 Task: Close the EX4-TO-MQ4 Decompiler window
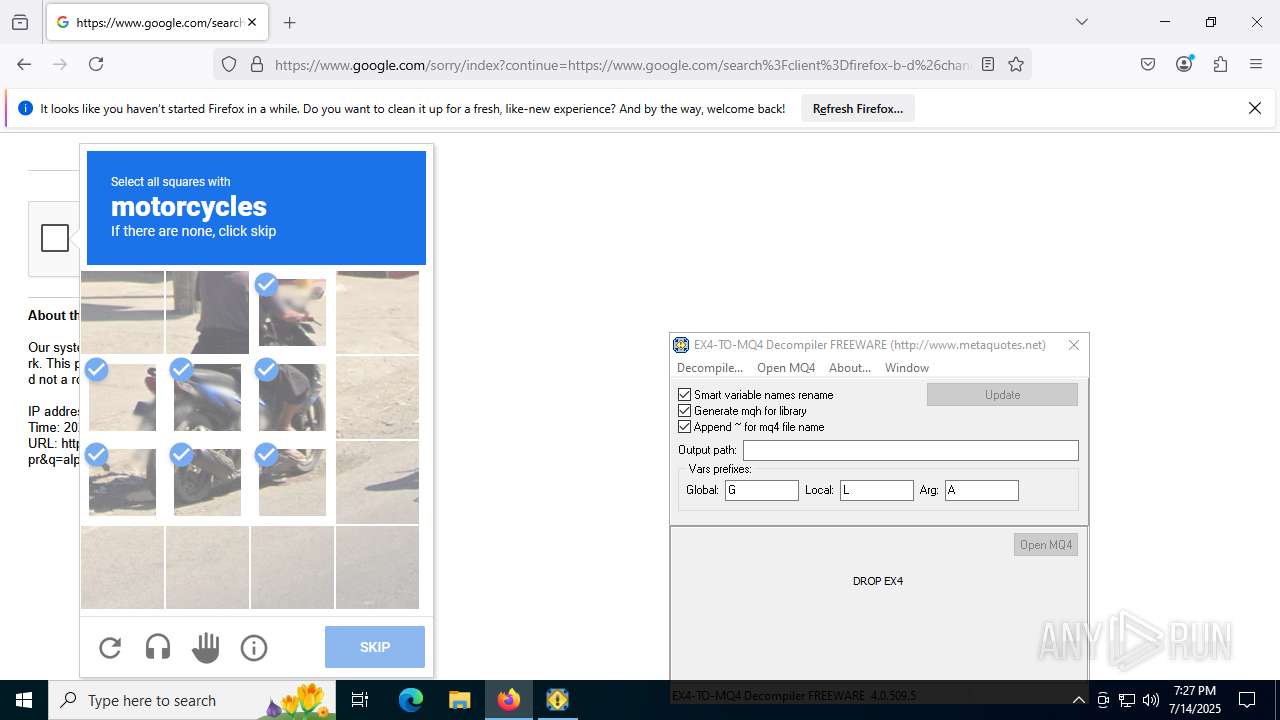pyautogui.click(x=1074, y=345)
